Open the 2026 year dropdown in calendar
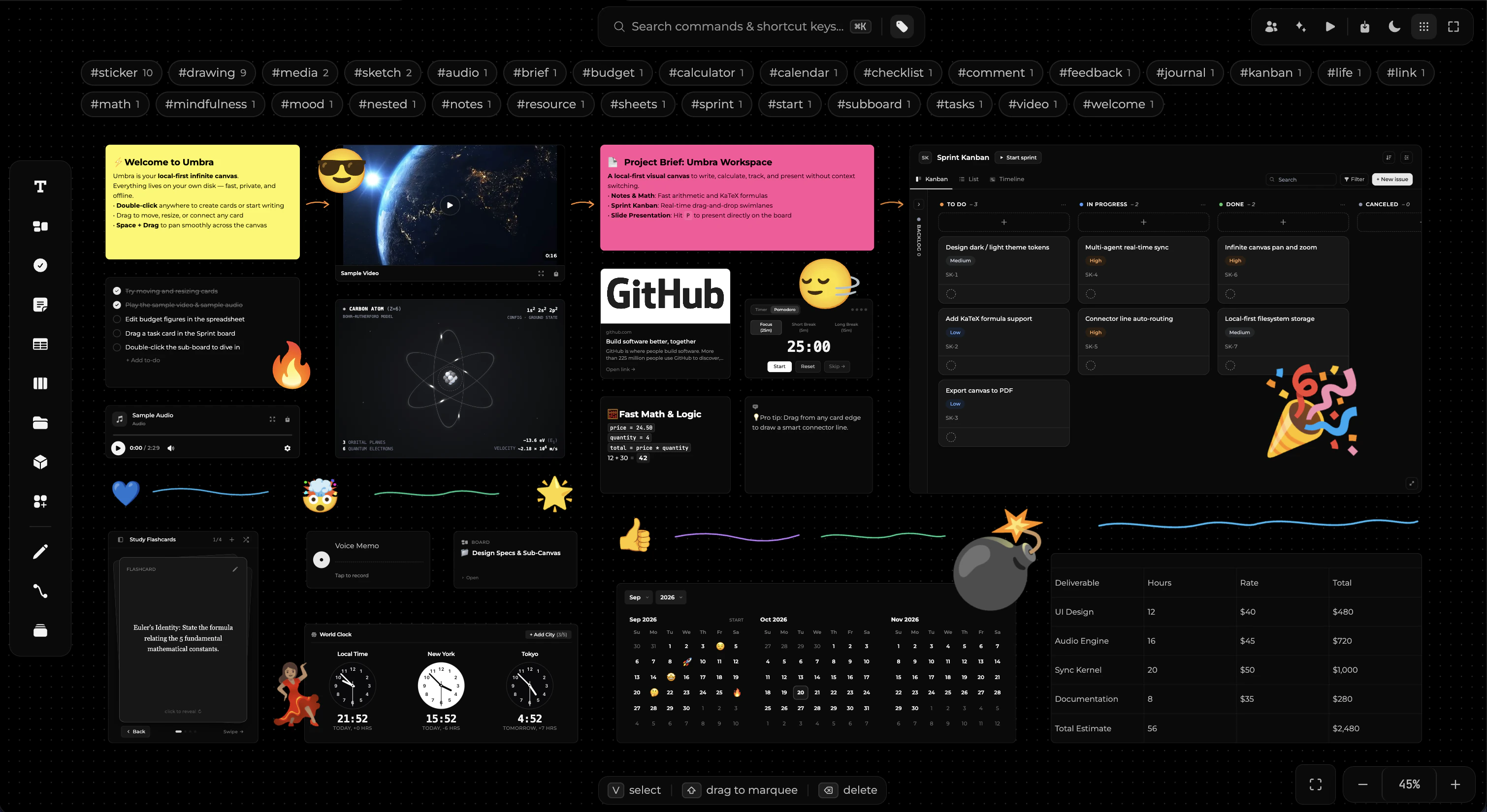This screenshot has width=1487, height=812. pyautogui.click(x=671, y=597)
